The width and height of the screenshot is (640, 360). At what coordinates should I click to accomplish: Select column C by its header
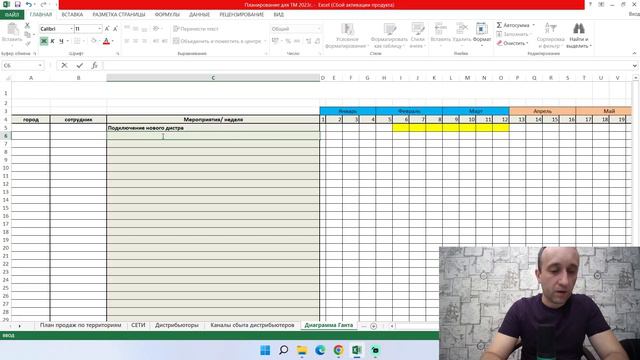(213, 78)
